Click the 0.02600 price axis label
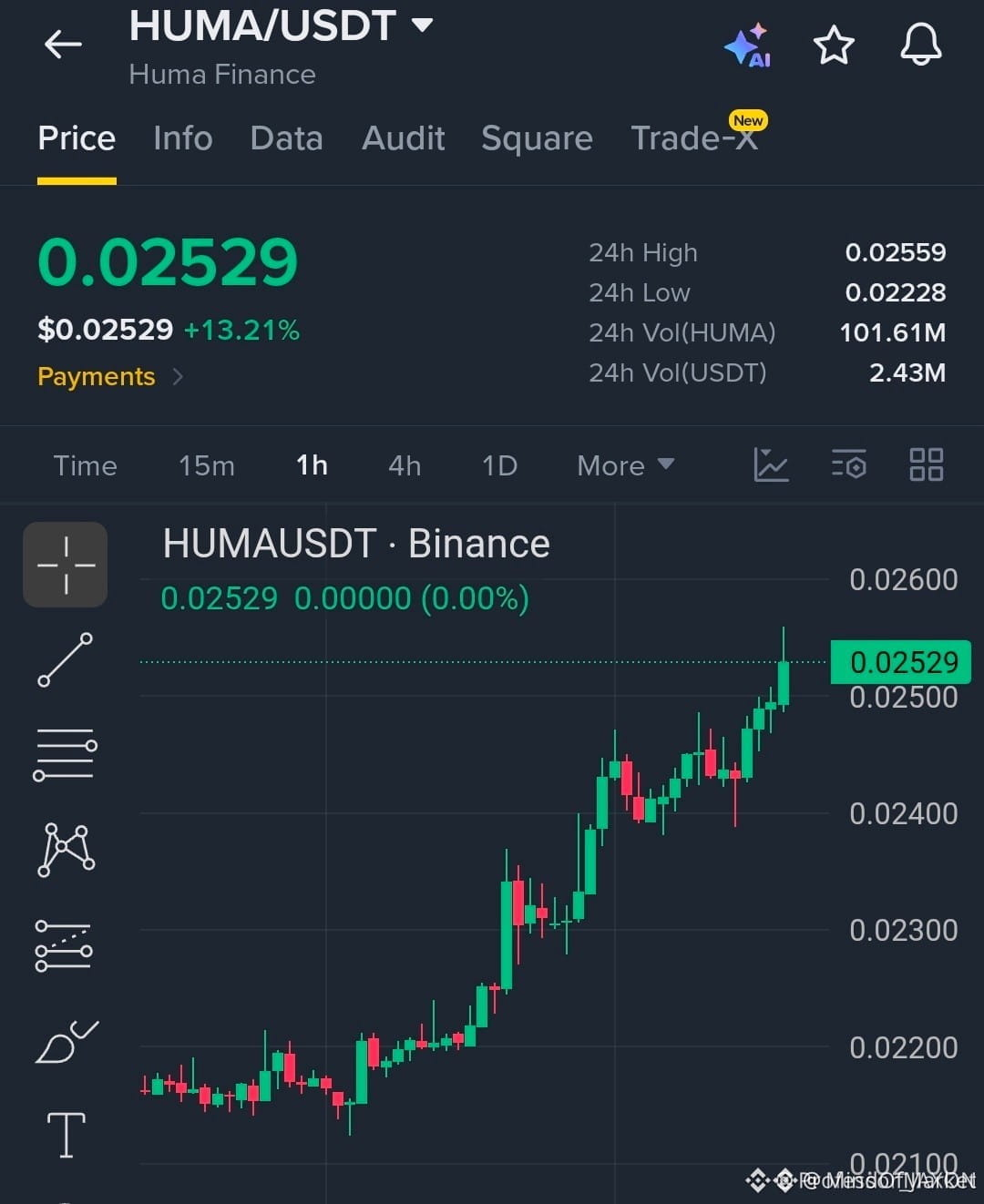The height and width of the screenshot is (1204, 984). point(903,579)
